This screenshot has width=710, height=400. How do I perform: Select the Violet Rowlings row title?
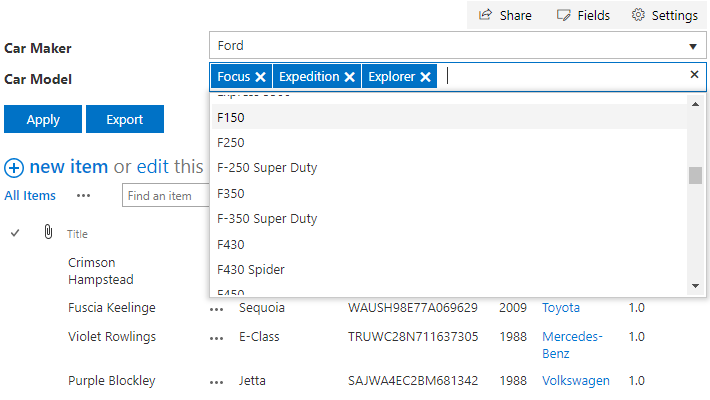[112, 337]
